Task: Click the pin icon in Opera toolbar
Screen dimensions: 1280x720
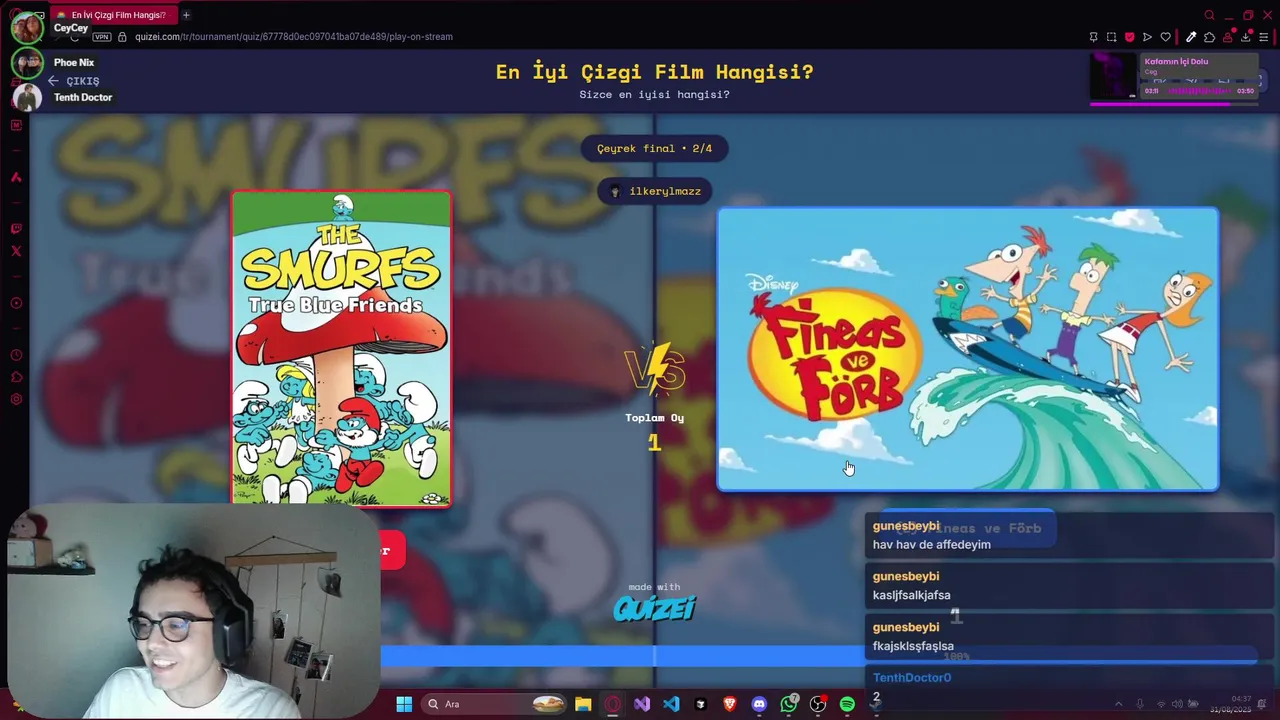Action: click(x=1093, y=37)
